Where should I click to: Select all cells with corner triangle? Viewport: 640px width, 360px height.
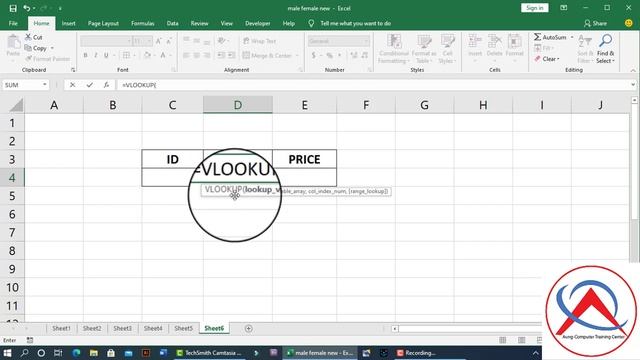click(16, 105)
